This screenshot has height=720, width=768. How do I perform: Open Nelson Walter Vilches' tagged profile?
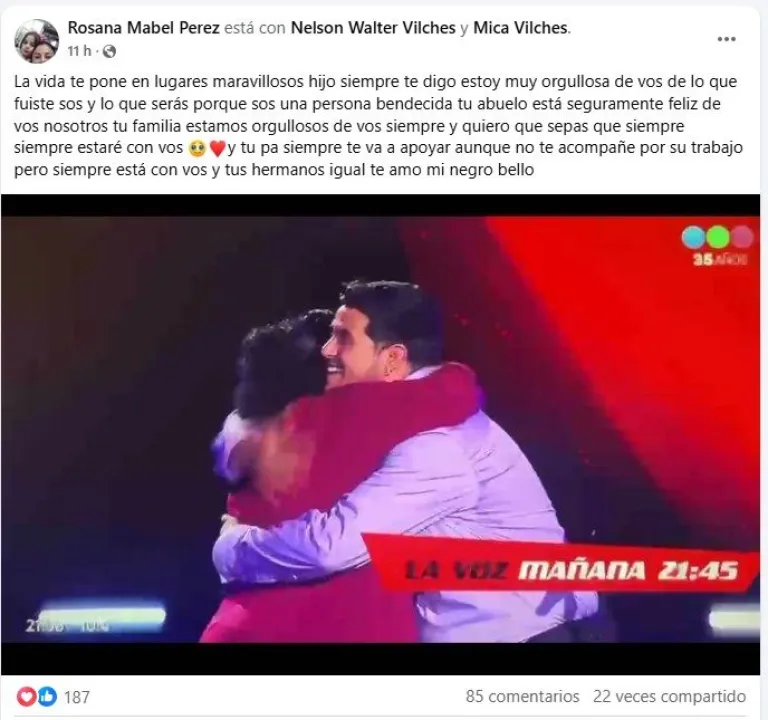(x=373, y=28)
